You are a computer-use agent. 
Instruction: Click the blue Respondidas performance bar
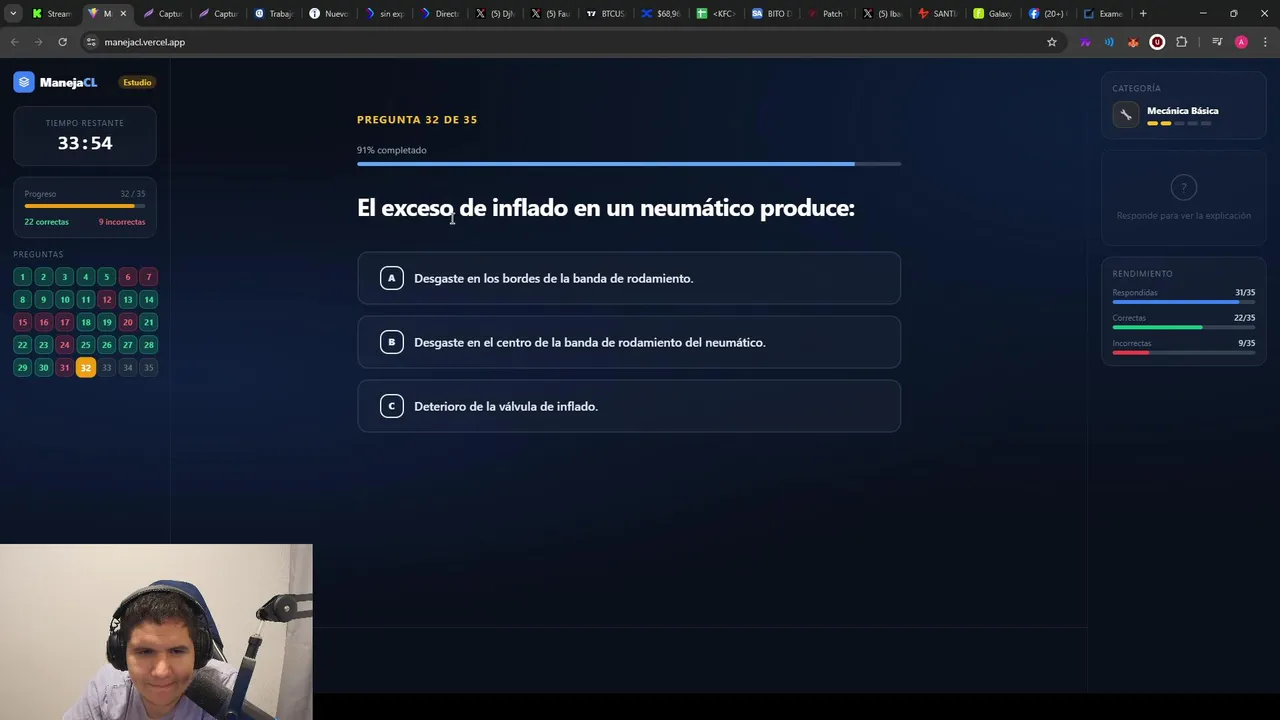pos(1183,302)
